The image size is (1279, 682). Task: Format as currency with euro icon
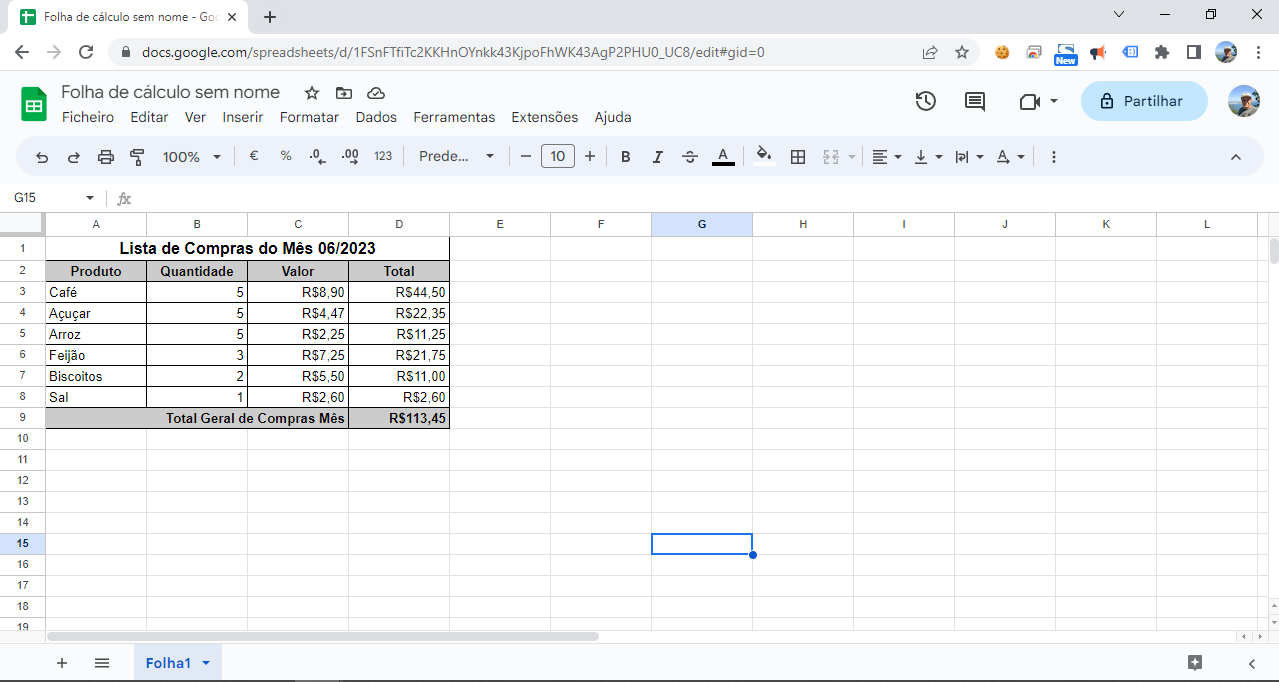coord(254,157)
